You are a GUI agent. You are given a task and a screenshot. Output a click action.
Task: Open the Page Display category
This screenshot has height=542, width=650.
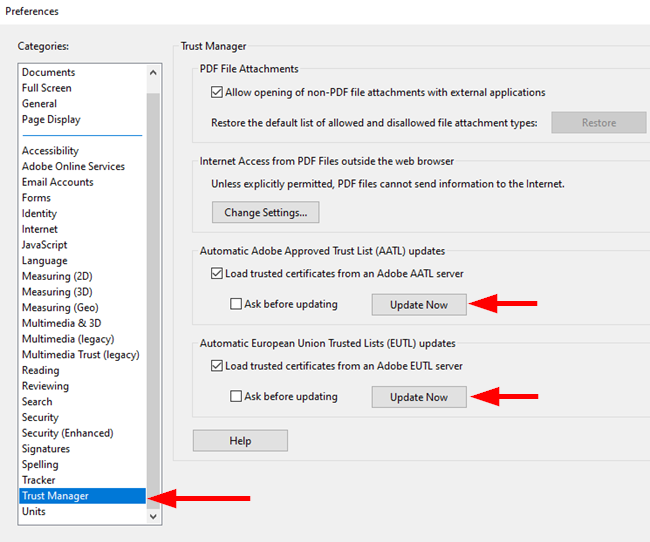[51, 119]
